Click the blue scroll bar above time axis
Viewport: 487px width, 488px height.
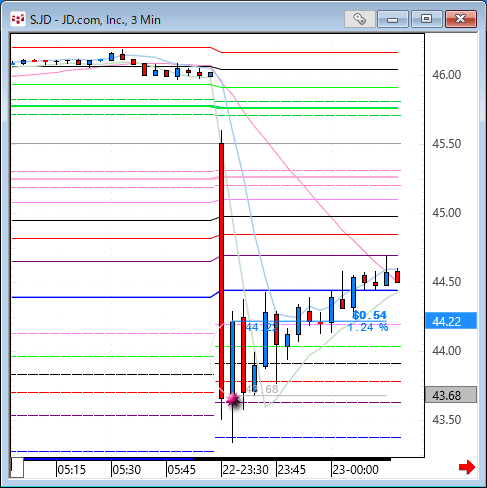coord(108,459)
